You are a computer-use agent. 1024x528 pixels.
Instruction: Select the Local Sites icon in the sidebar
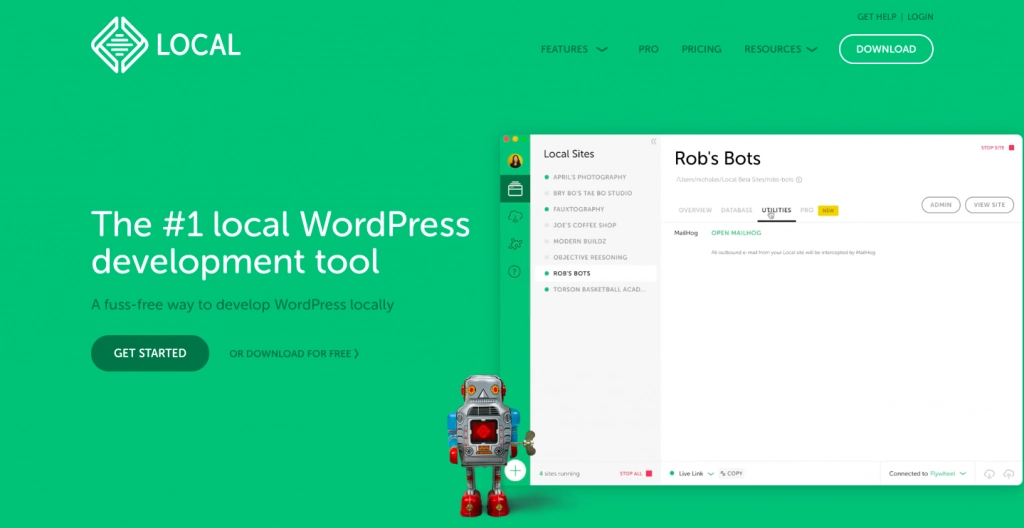tap(515, 189)
